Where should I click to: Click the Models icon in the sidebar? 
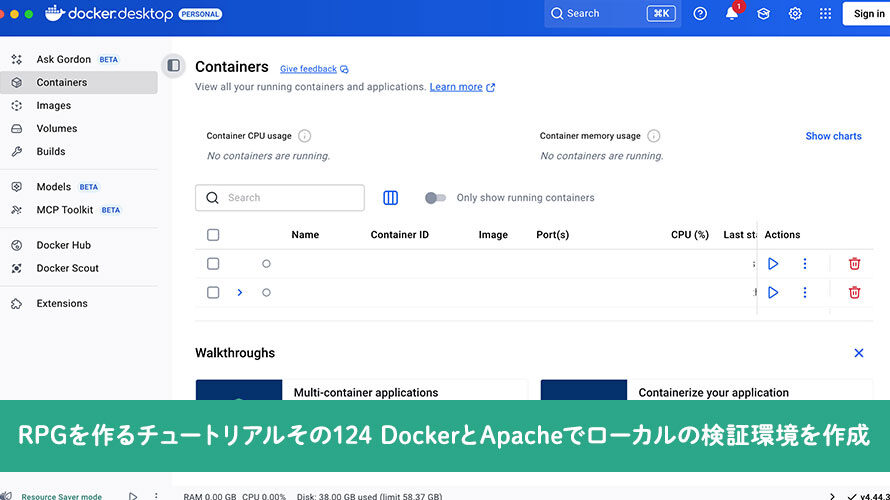tap(16, 187)
